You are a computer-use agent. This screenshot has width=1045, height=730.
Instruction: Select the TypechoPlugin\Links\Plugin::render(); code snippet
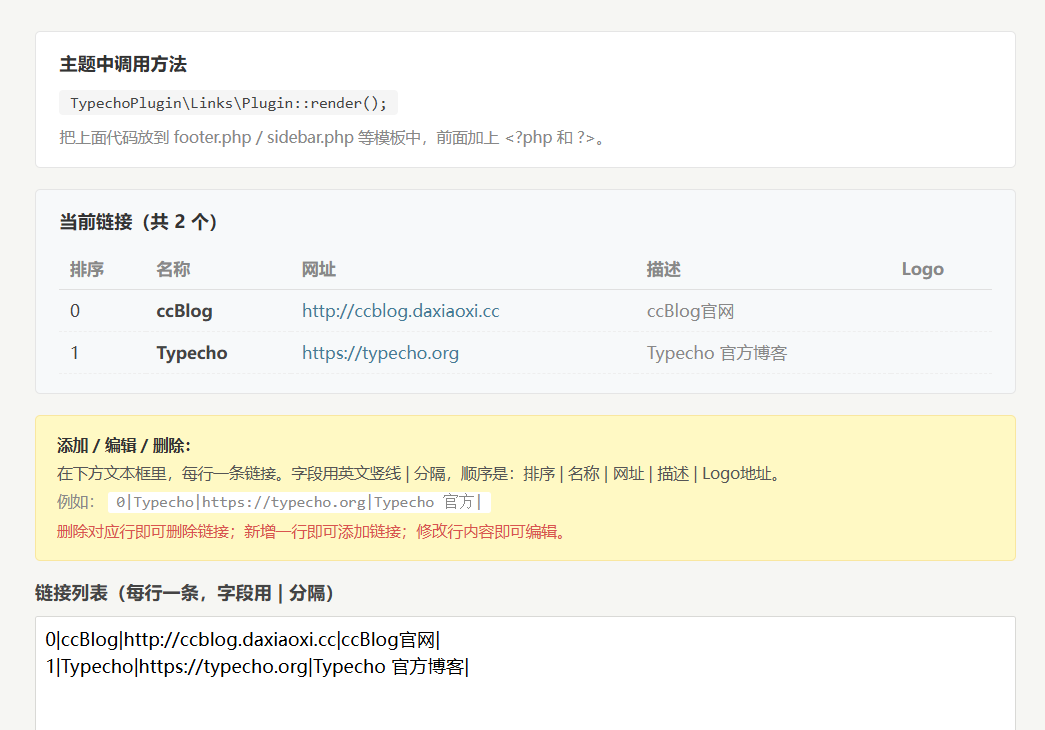click(x=229, y=103)
